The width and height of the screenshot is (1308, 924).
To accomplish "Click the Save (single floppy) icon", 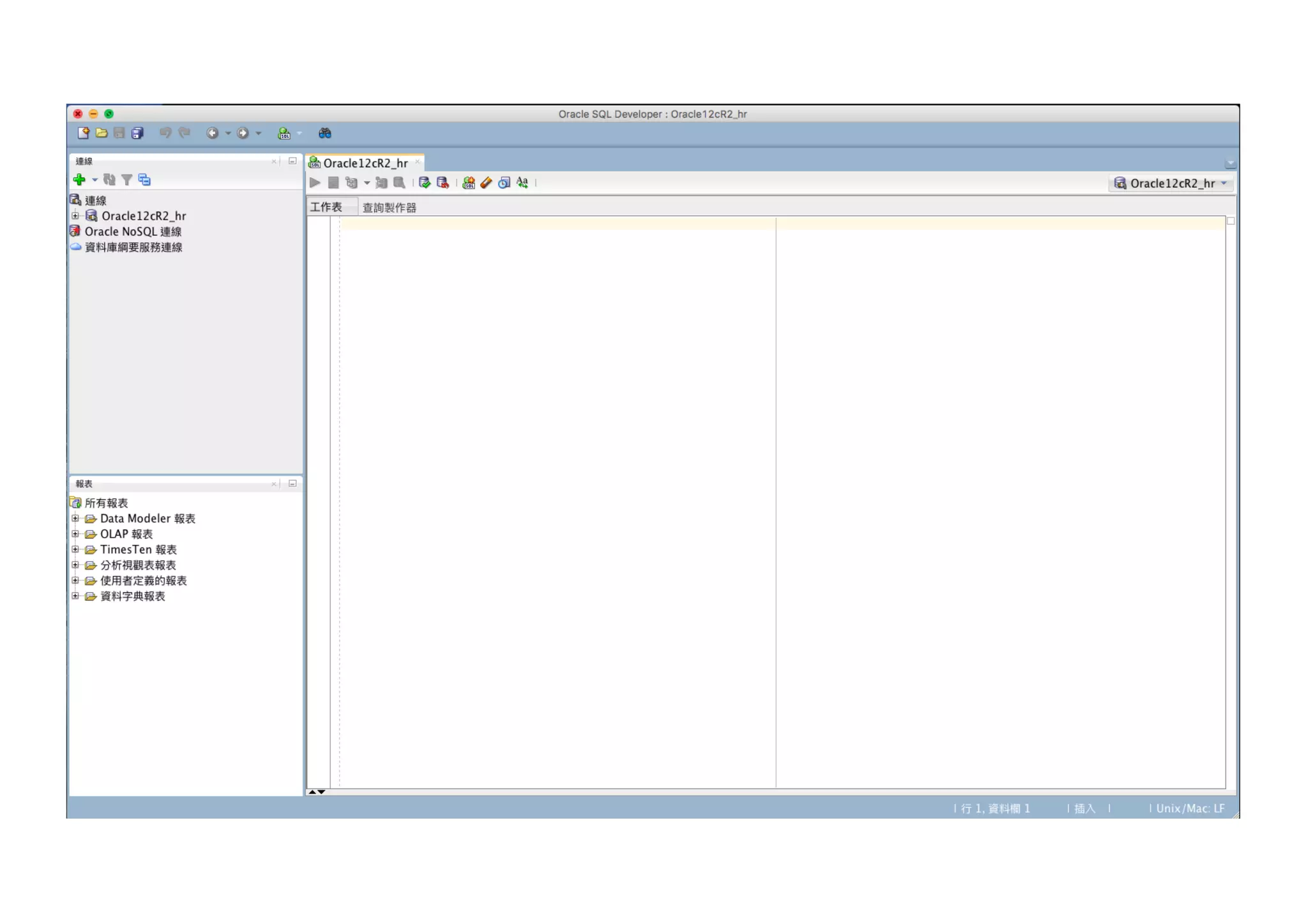I will coord(119,133).
